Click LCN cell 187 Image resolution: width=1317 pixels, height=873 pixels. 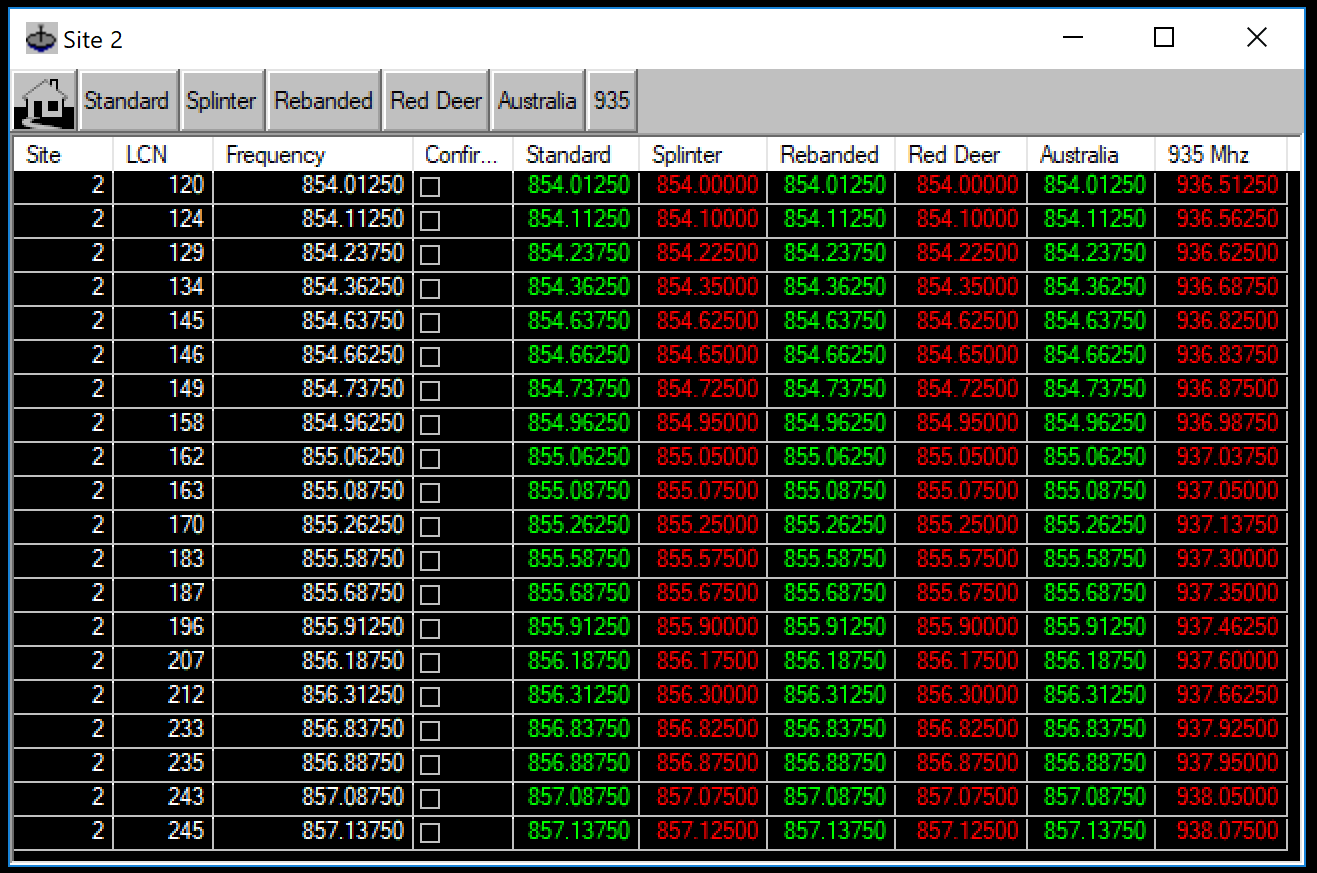coord(163,593)
